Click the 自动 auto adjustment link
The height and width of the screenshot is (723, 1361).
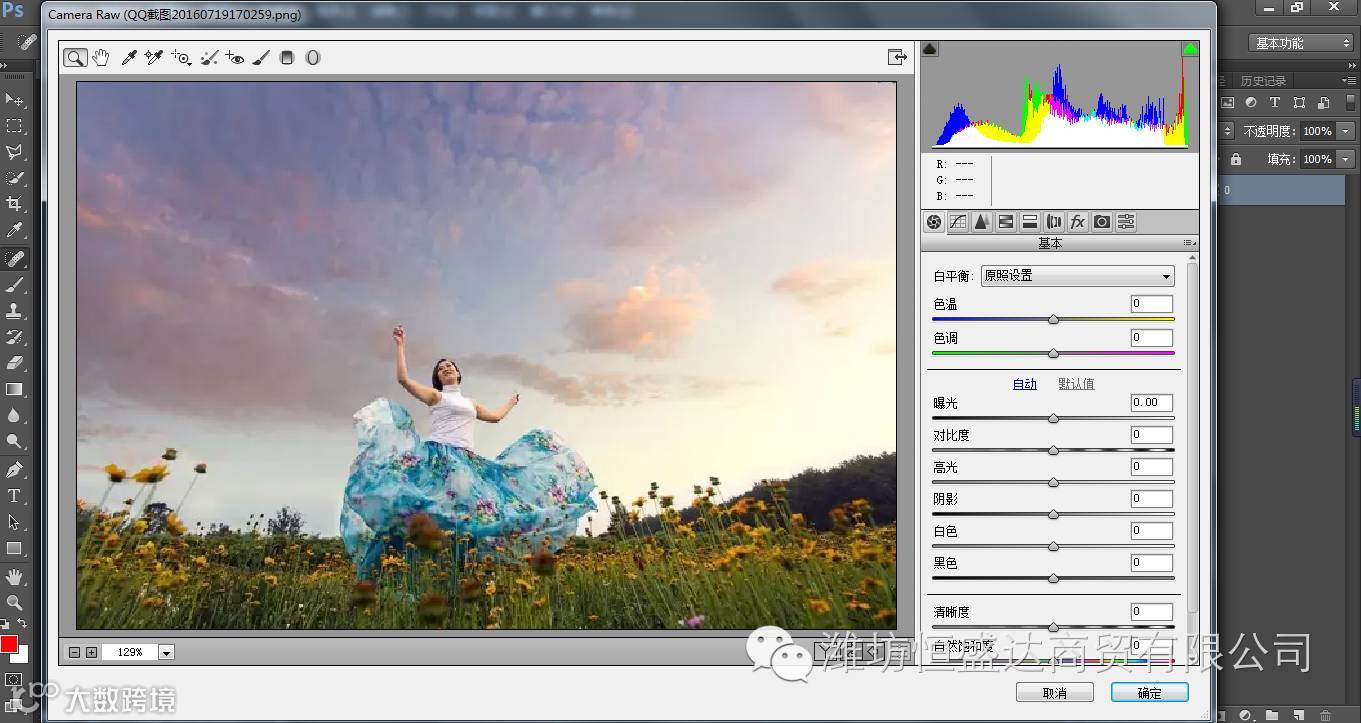point(1025,384)
